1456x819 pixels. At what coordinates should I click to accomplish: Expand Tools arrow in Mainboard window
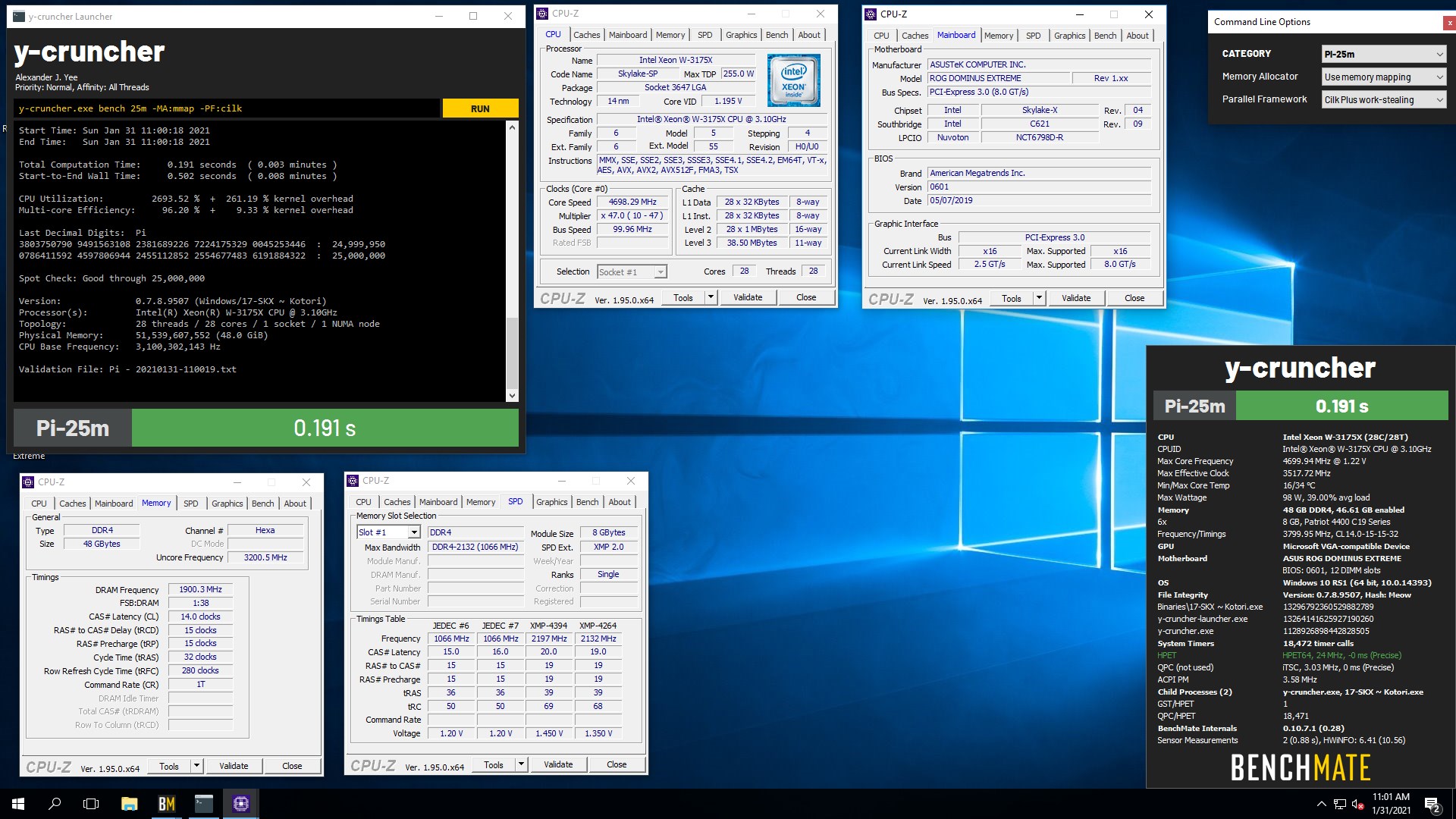[x=1039, y=298]
